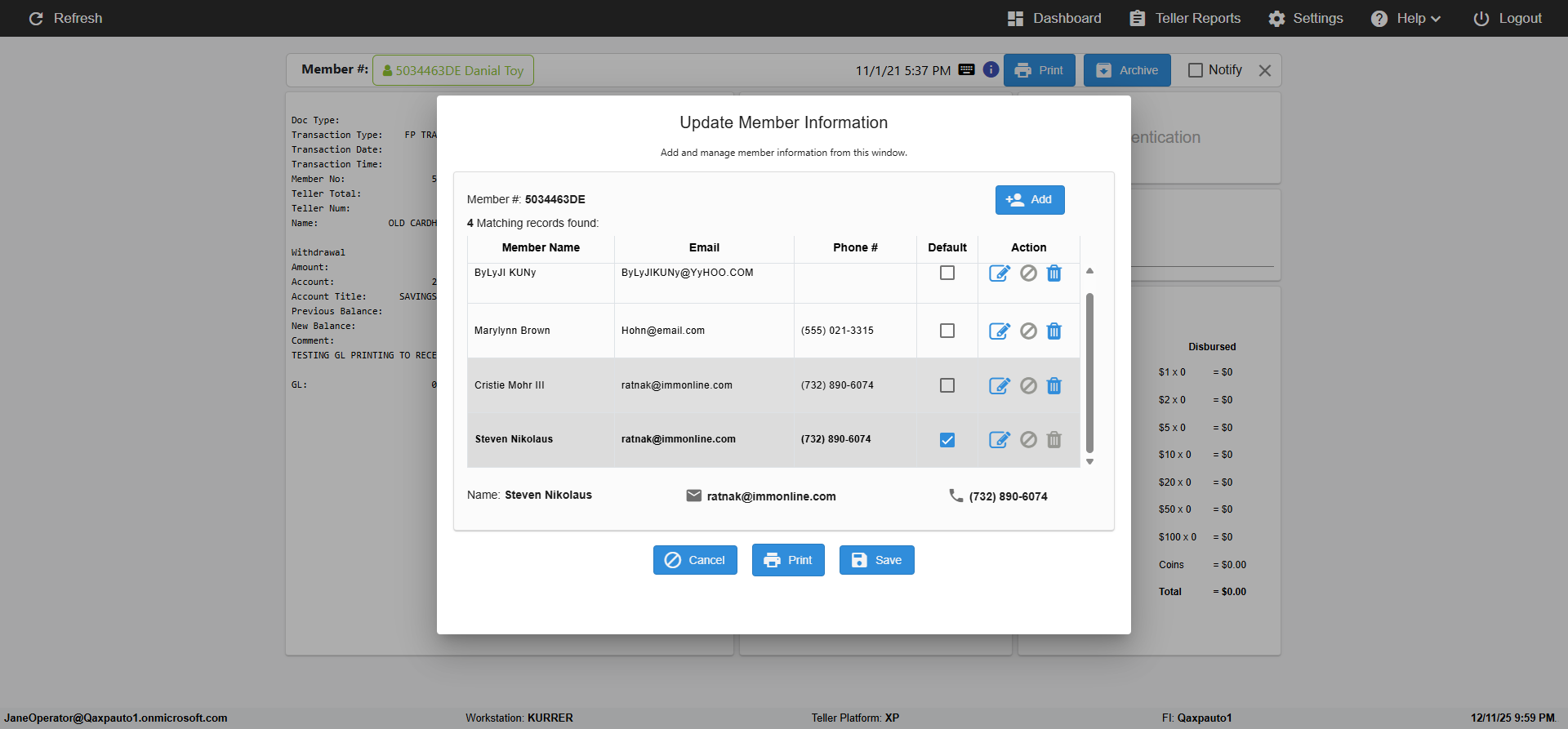Click the Cristie Mohr III name cell

541,385
